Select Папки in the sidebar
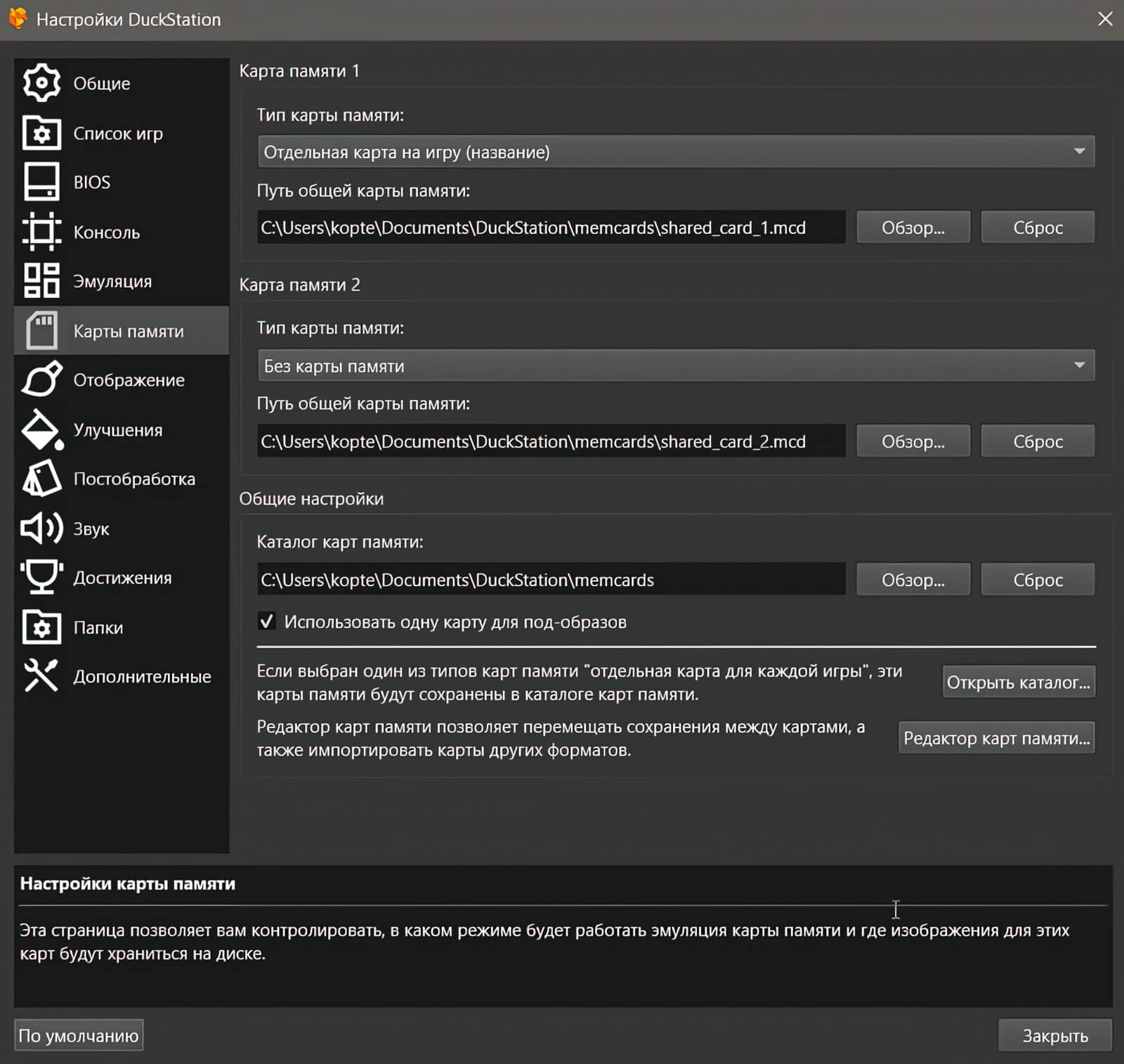 (x=122, y=627)
